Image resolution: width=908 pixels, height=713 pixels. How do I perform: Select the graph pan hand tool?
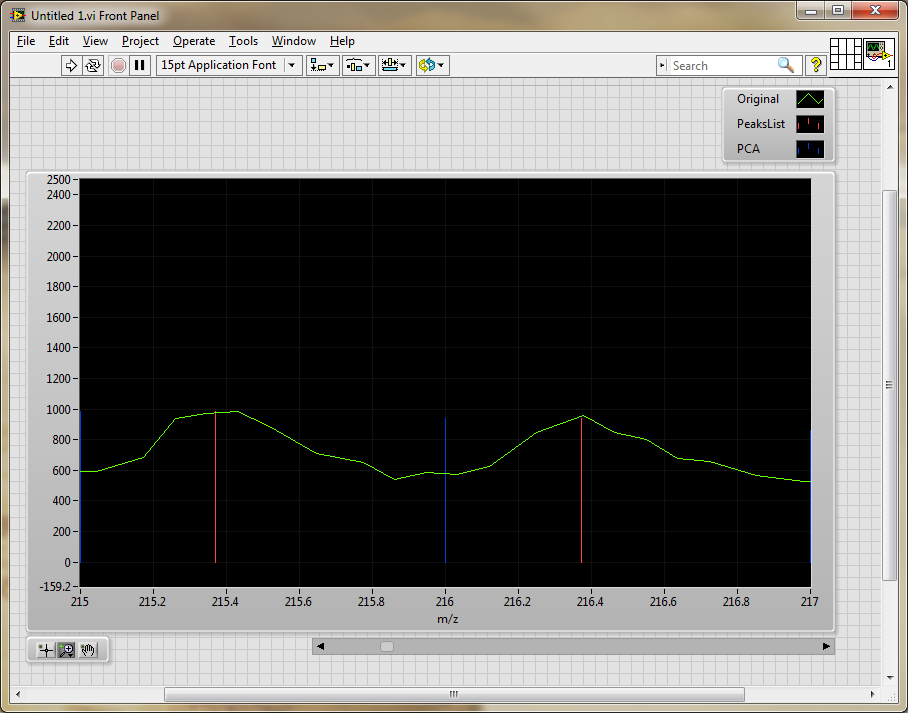tap(89, 650)
